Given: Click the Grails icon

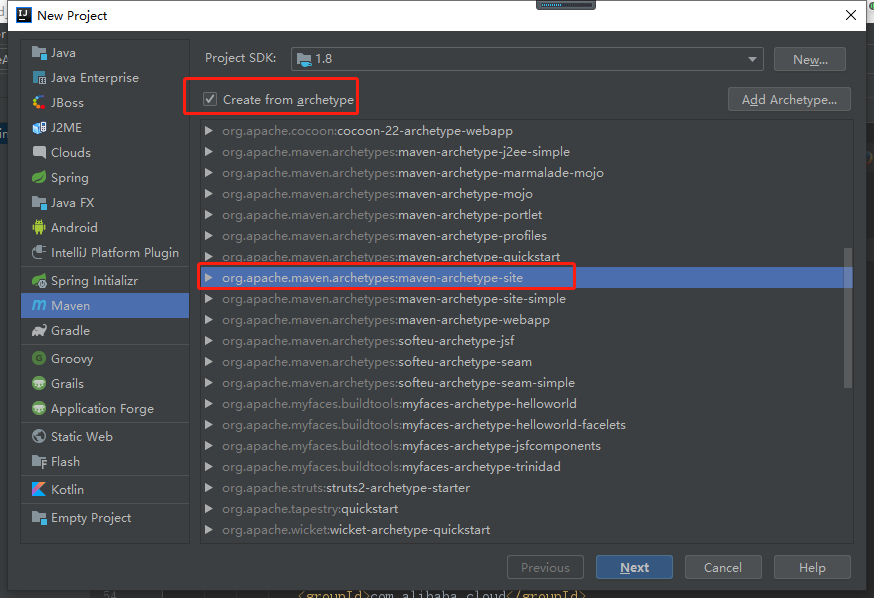Looking at the screenshot, I should click(39, 383).
